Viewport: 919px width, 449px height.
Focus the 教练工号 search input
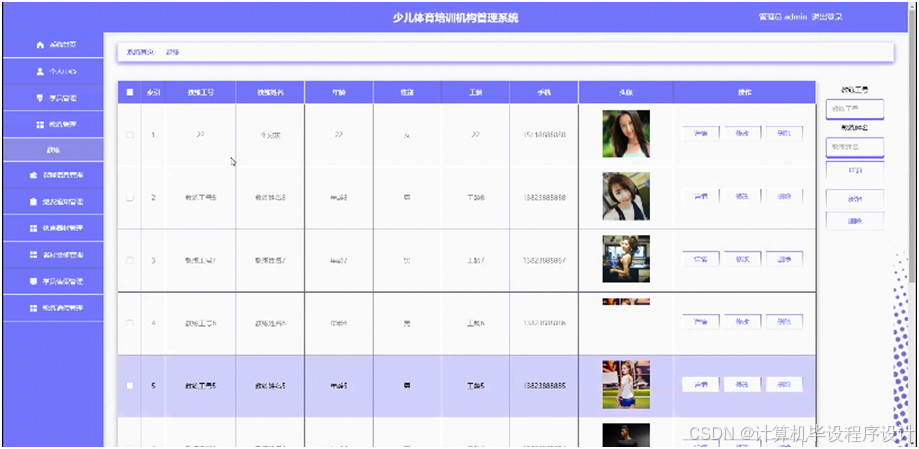point(855,109)
